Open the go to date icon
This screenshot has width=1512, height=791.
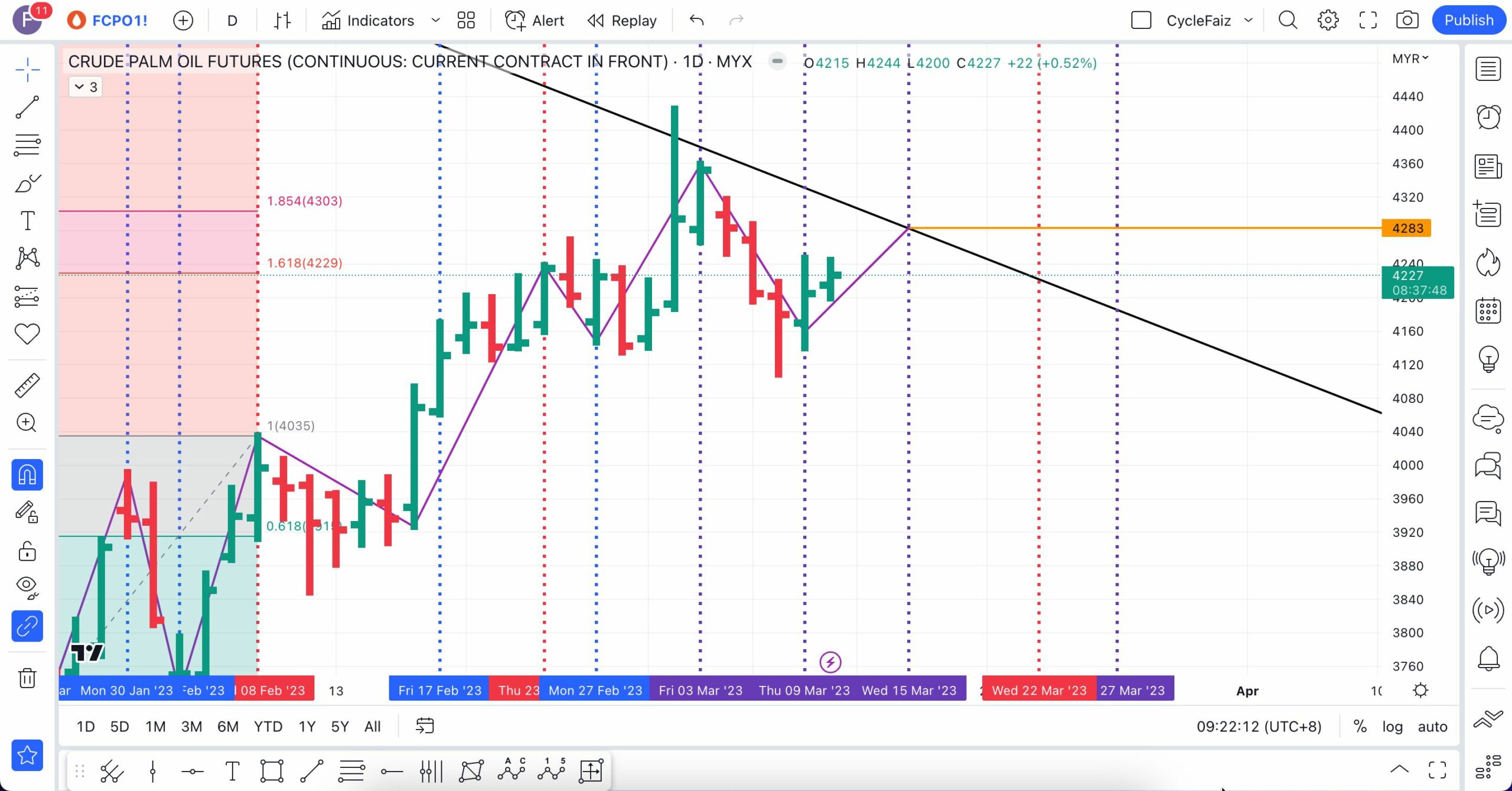tap(425, 726)
